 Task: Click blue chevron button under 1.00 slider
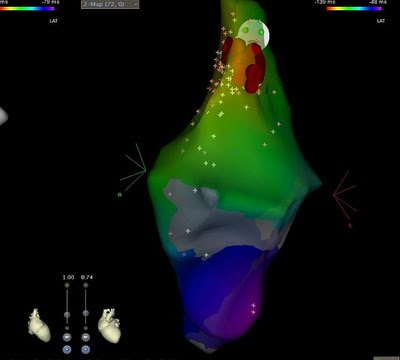point(67,350)
